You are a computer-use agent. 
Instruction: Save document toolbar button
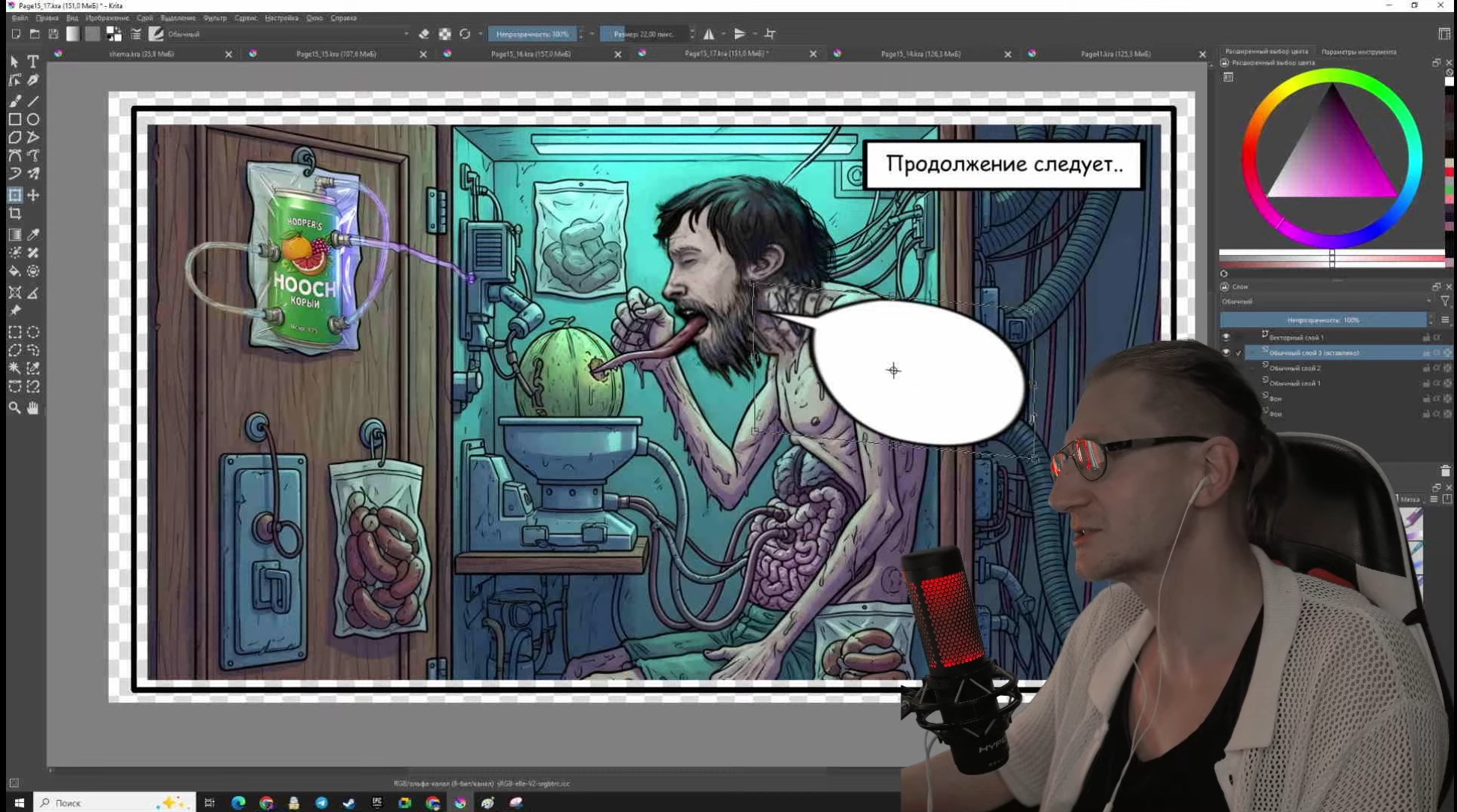pyautogui.click(x=53, y=34)
